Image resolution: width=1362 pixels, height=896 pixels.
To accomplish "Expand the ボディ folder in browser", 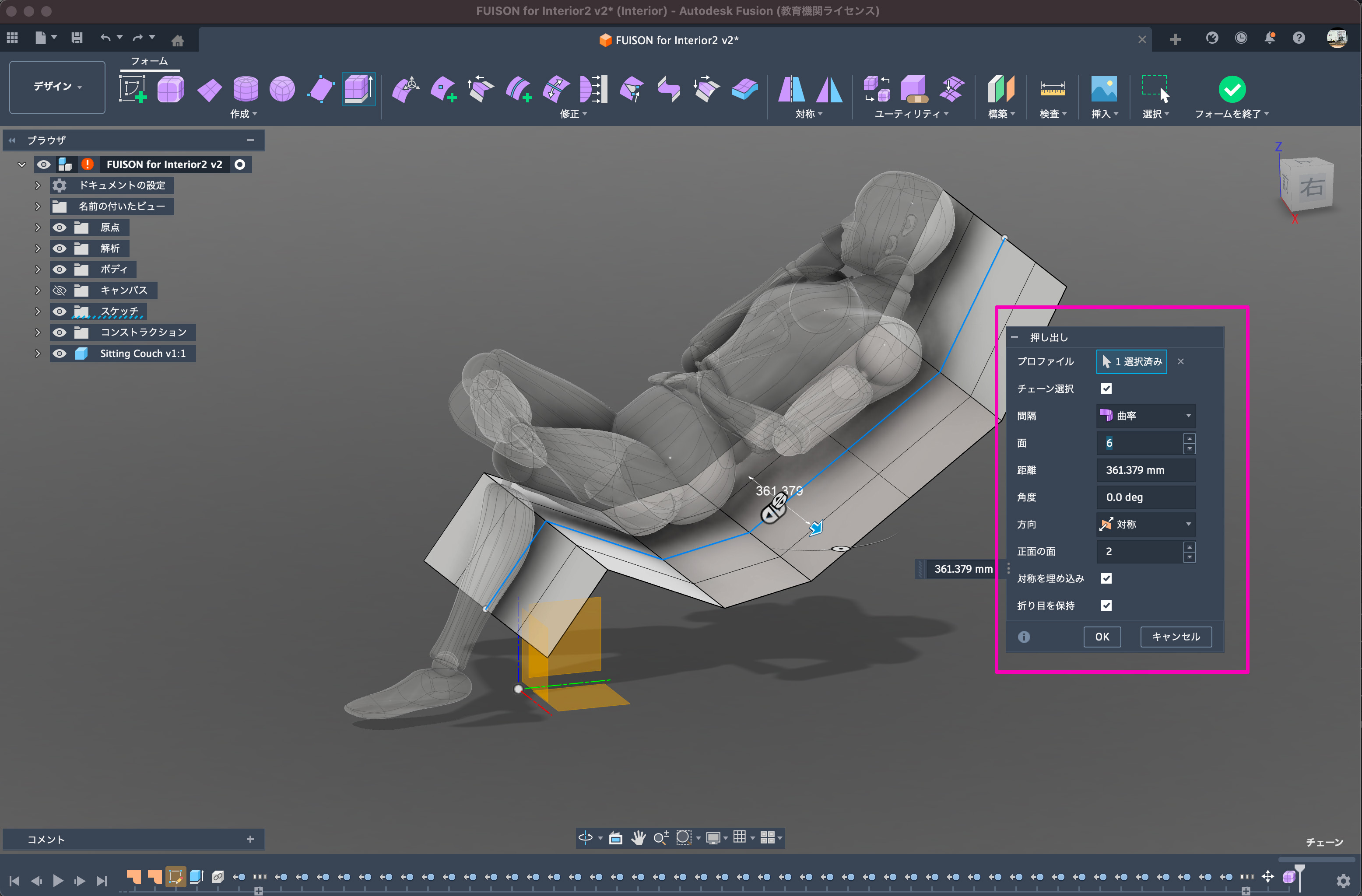I will pyautogui.click(x=38, y=269).
